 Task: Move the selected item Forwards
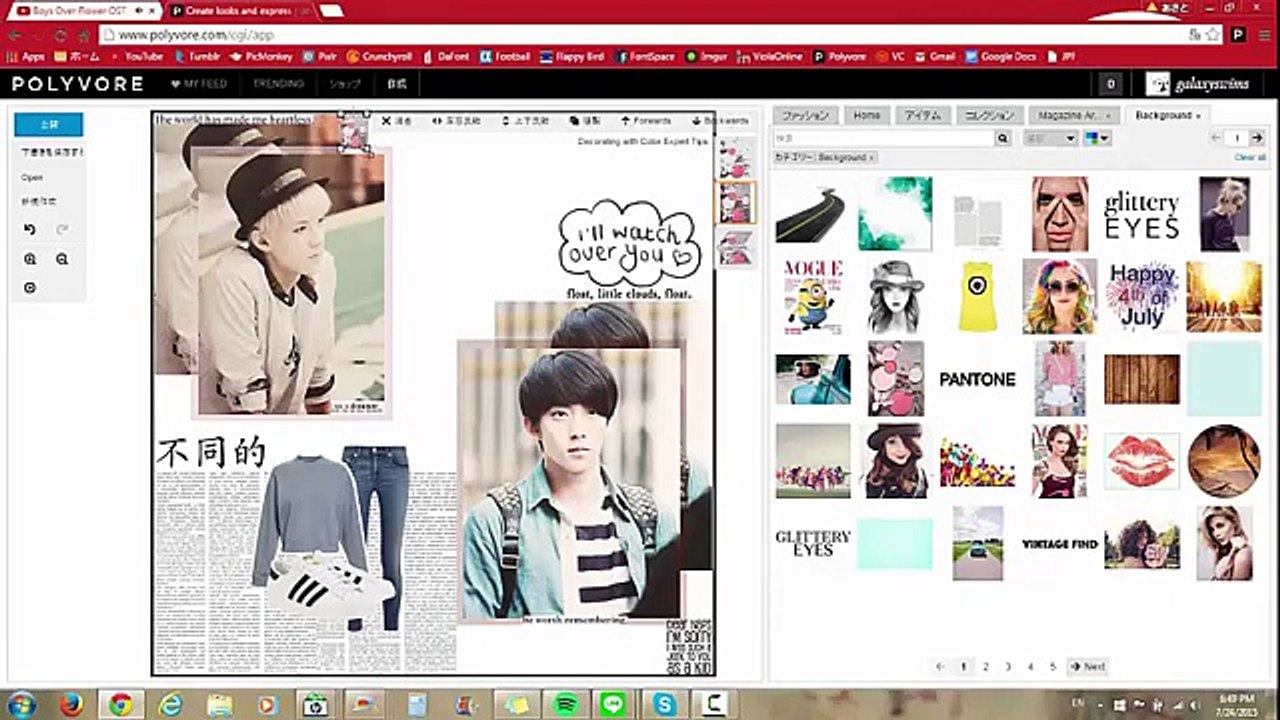pos(646,121)
